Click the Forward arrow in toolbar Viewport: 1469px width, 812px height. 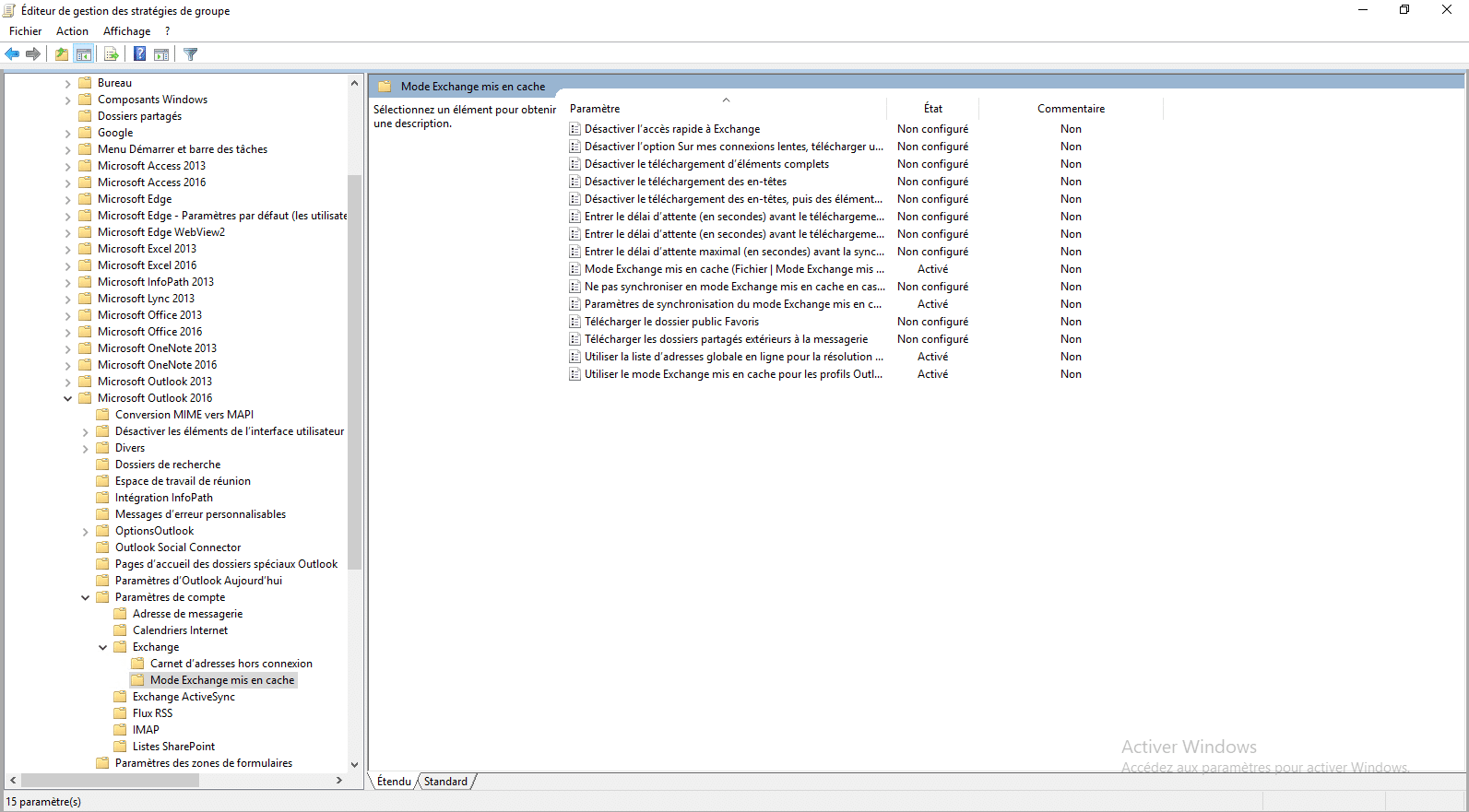tap(33, 54)
